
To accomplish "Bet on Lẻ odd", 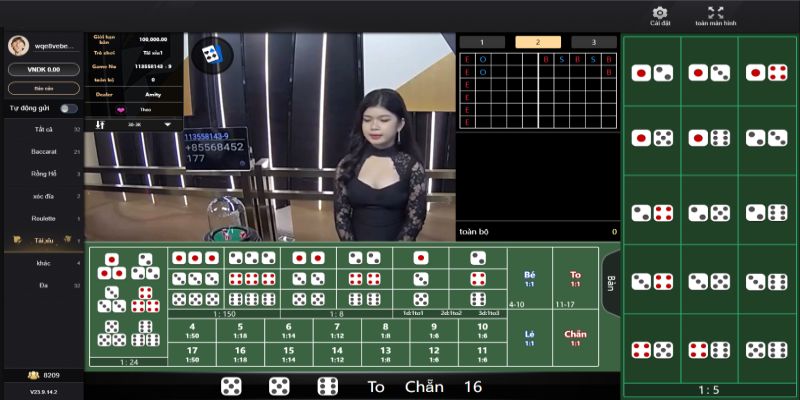I will click(x=530, y=338).
